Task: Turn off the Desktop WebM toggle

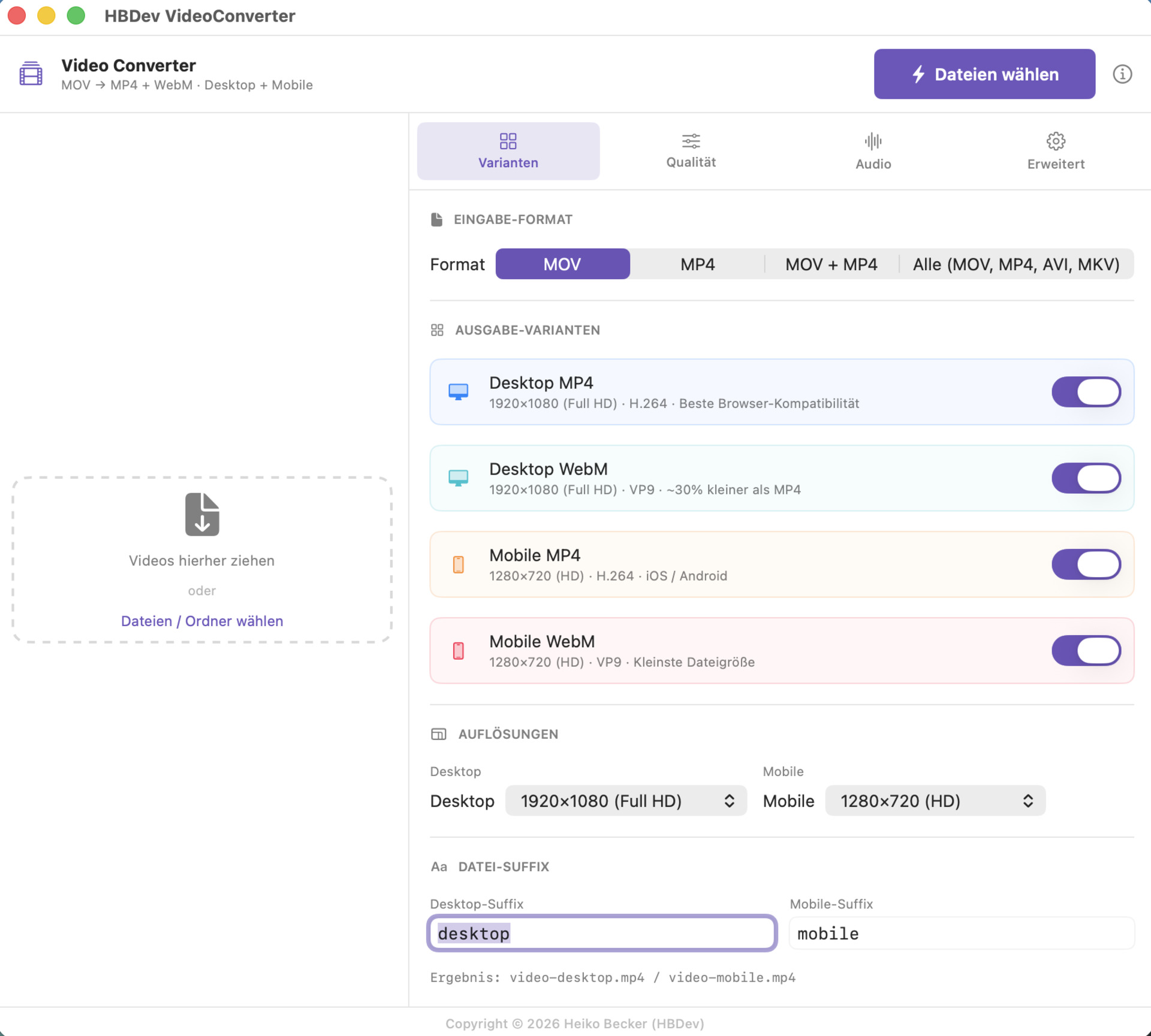Action: (x=1086, y=478)
